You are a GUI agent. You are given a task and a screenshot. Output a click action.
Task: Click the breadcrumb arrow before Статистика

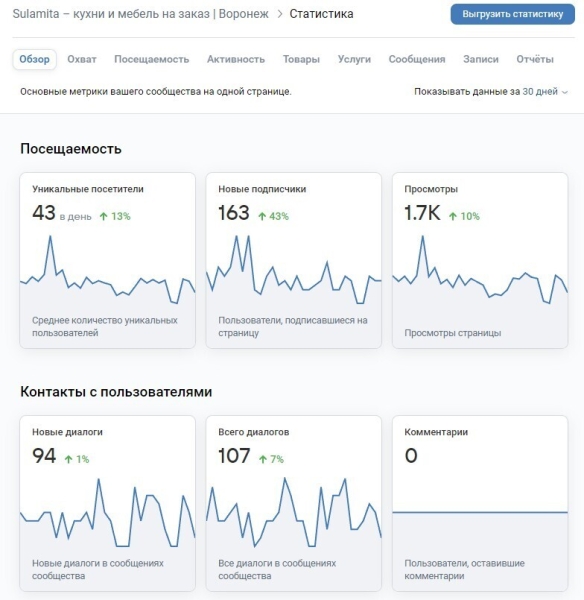[x=280, y=14]
